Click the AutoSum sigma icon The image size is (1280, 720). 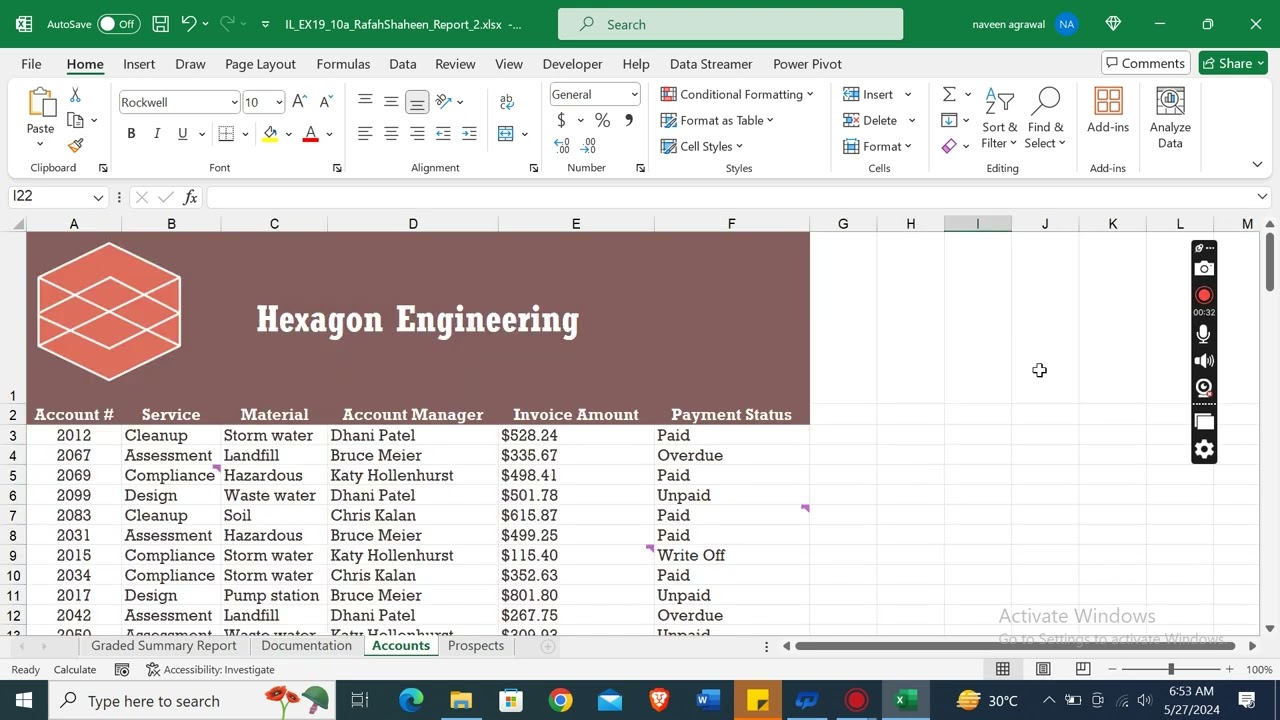click(x=949, y=94)
